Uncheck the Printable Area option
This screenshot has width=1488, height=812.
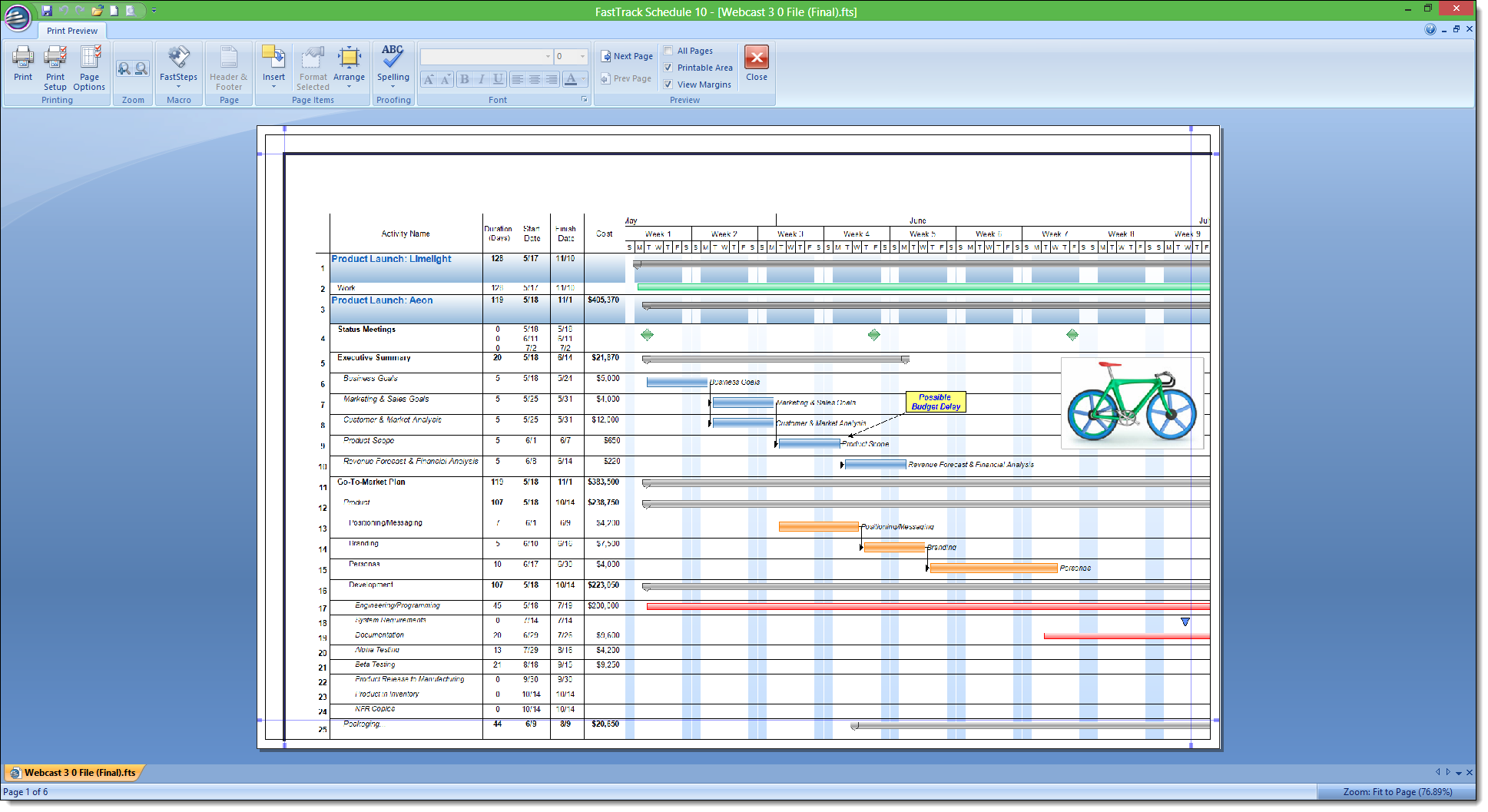tap(668, 68)
